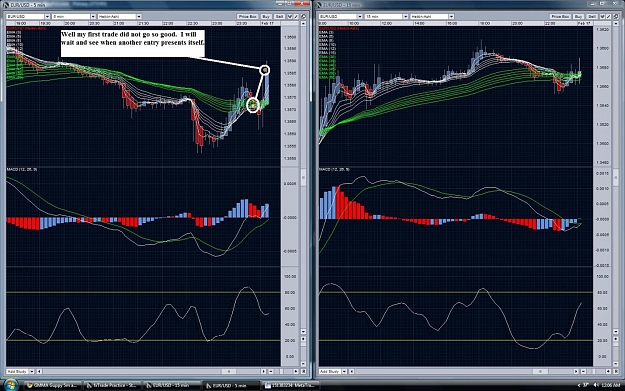The height and width of the screenshot is (391, 625).
Task: Switch to fxTrade Practice taskbar item
Action: click(x=112, y=385)
